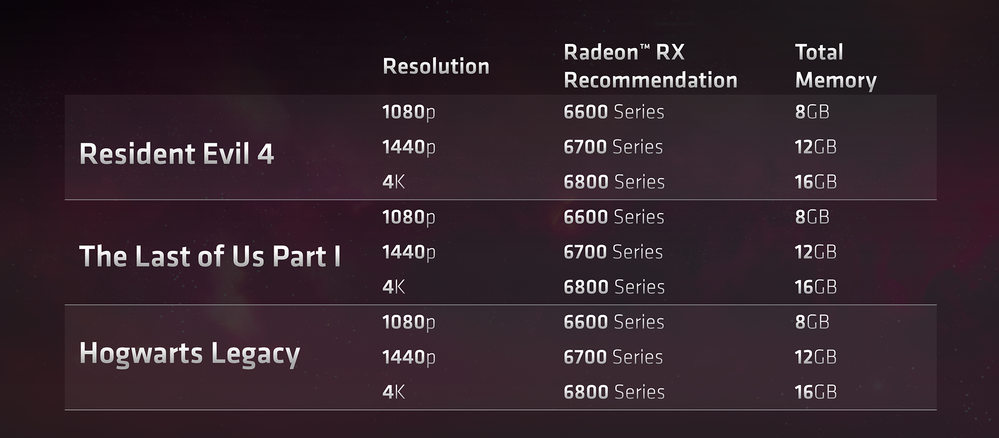
Task: Click 6700 Series for Hogwarts Legacy
Action: pyautogui.click(x=613, y=357)
